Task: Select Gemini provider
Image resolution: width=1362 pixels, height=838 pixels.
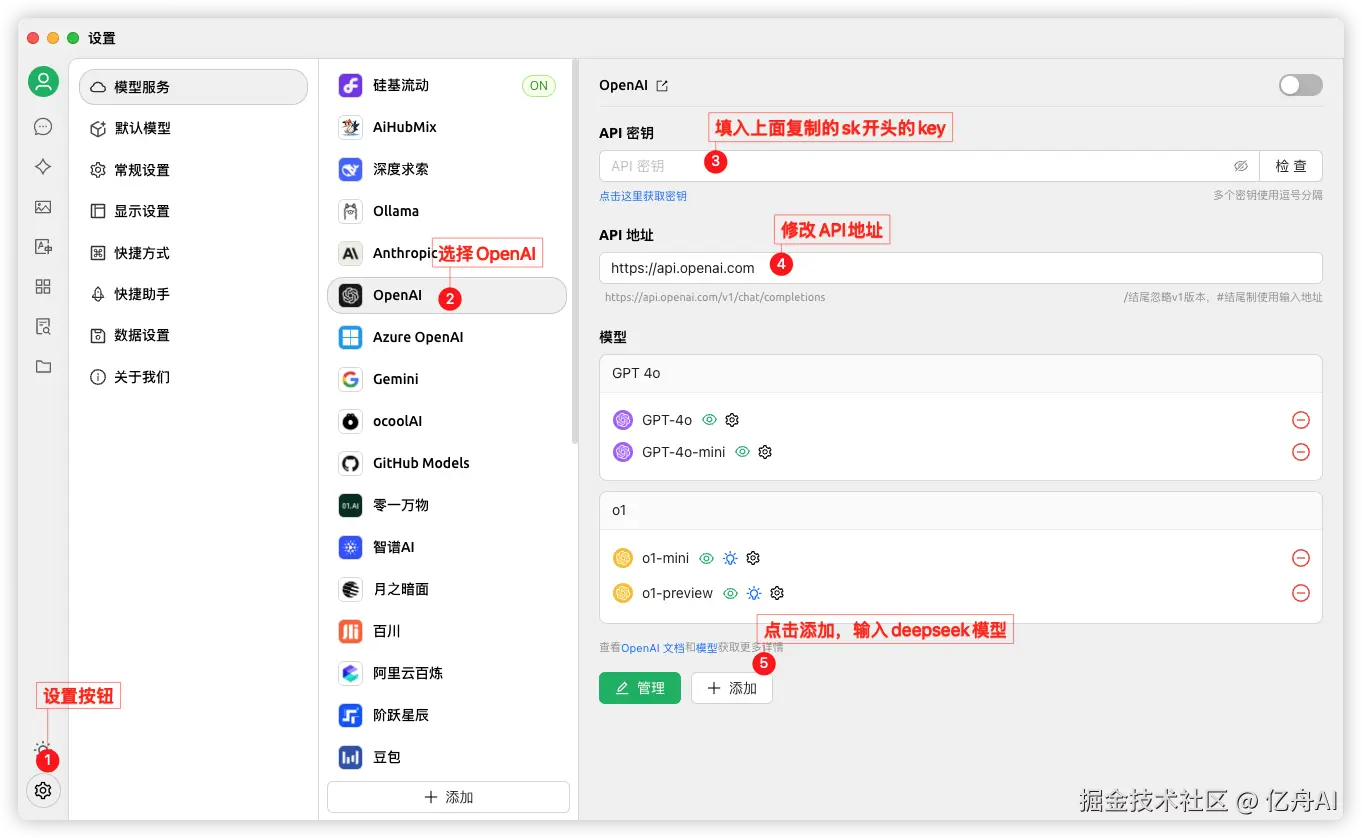Action: click(x=447, y=379)
